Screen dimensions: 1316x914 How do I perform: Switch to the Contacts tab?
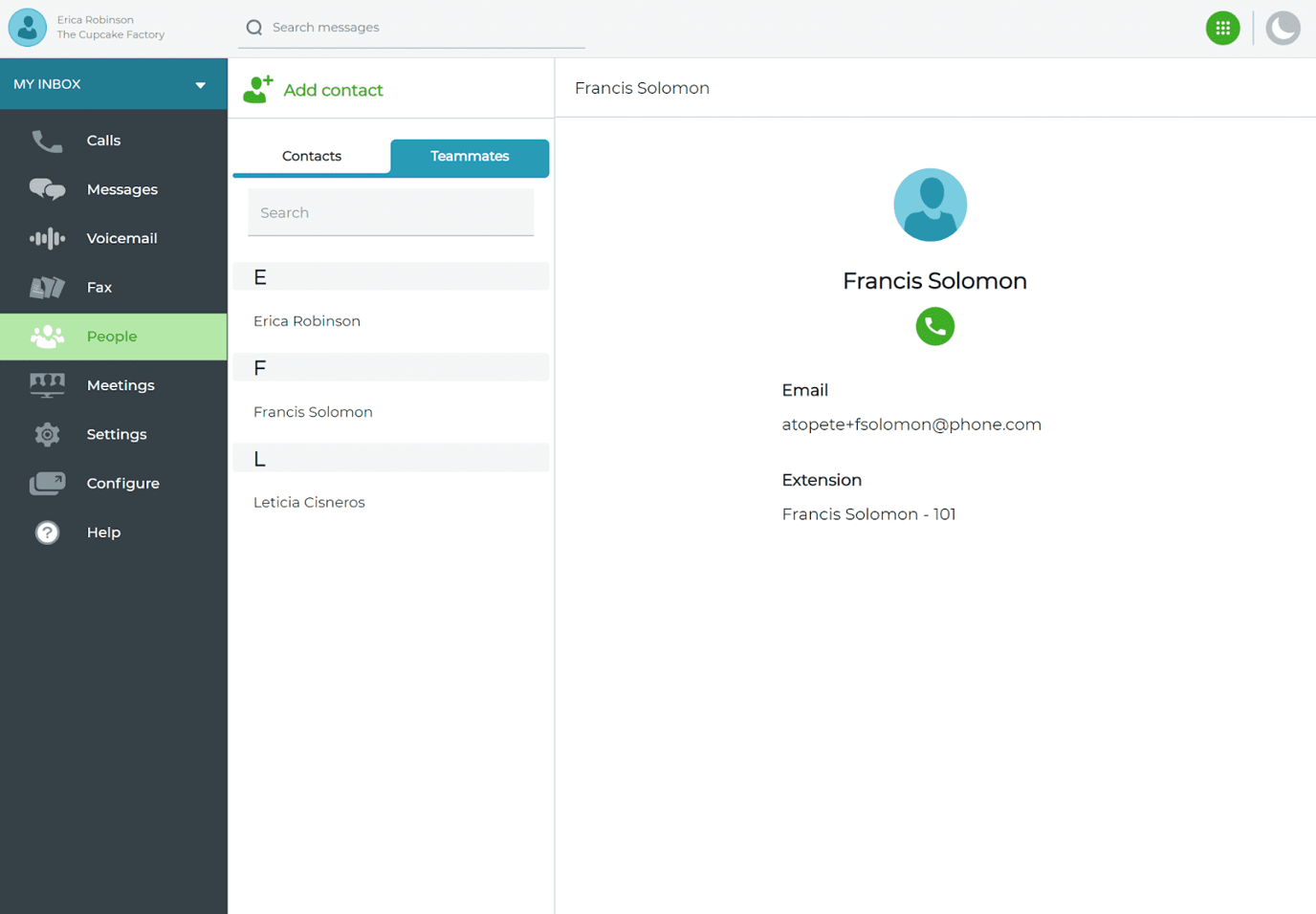click(311, 155)
